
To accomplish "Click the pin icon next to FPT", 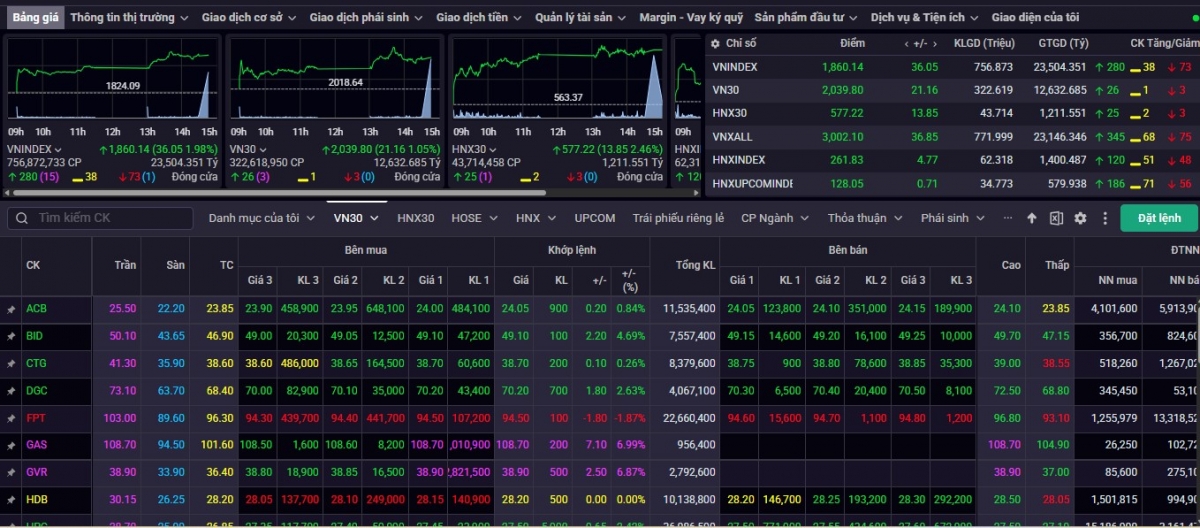I will pos(12,418).
